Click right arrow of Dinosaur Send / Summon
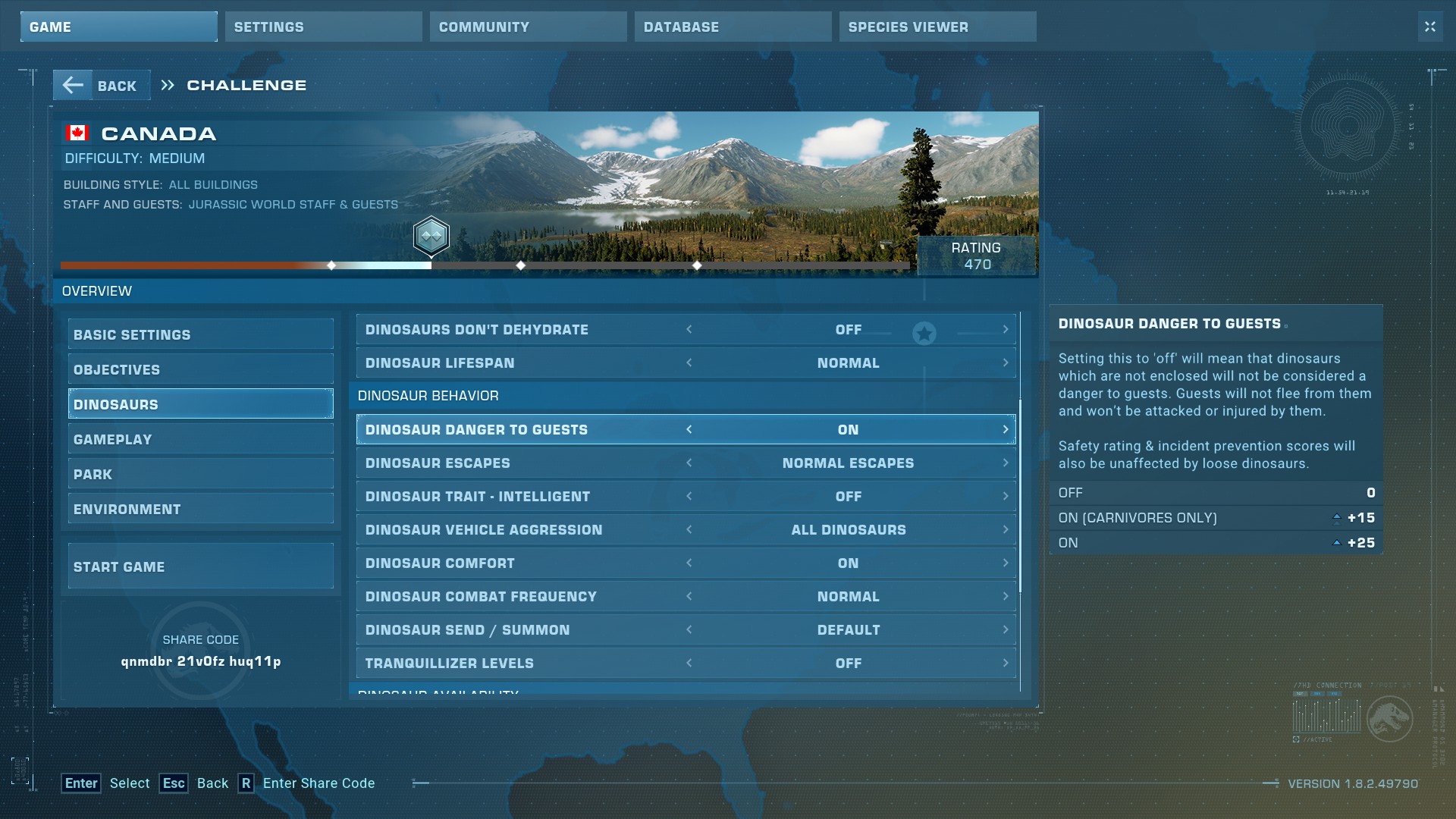This screenshot has height=819, width=1456. [1006, 629]
